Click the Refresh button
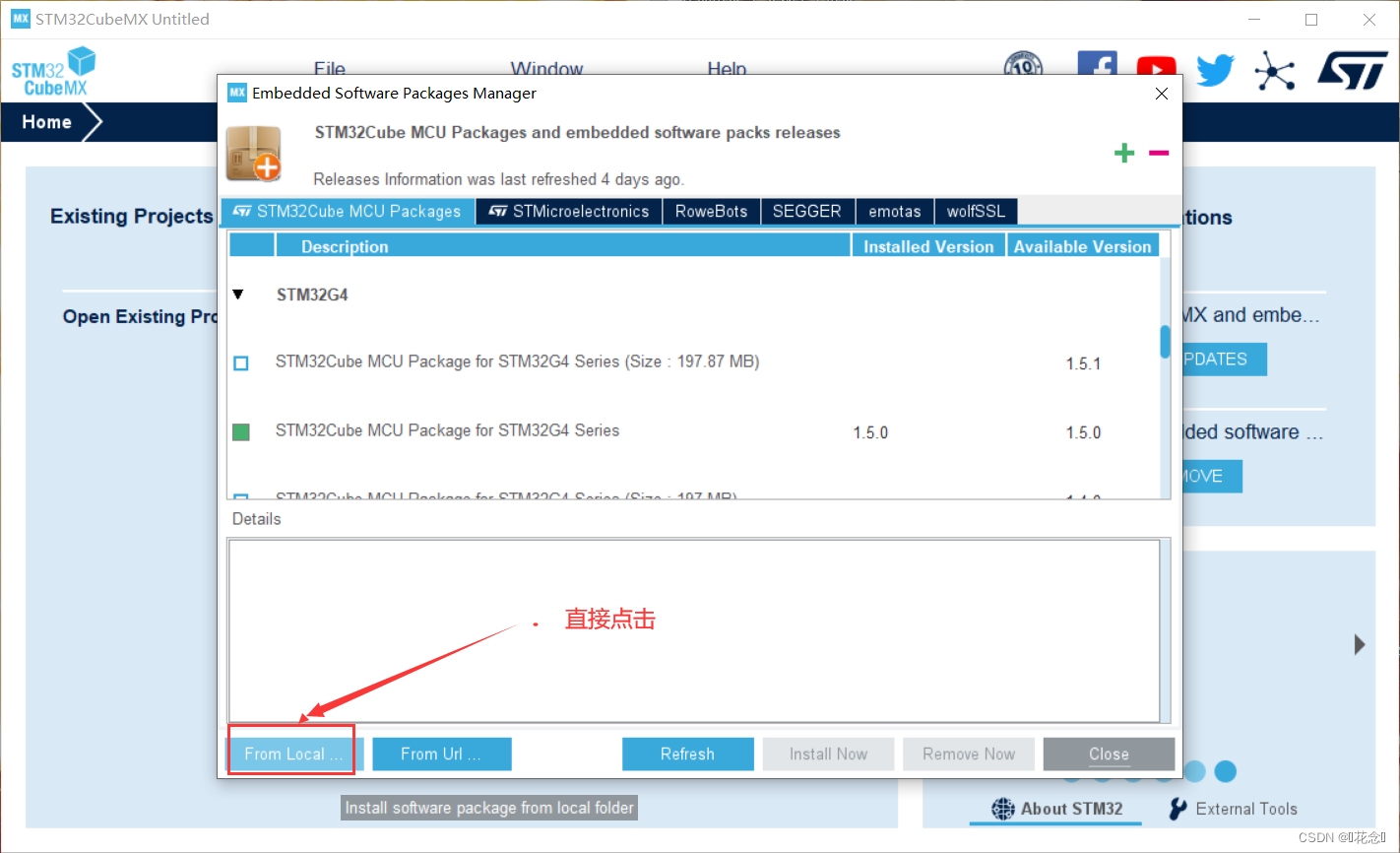The height and width of the screenshot is (853, 1400). pos(687,754)
